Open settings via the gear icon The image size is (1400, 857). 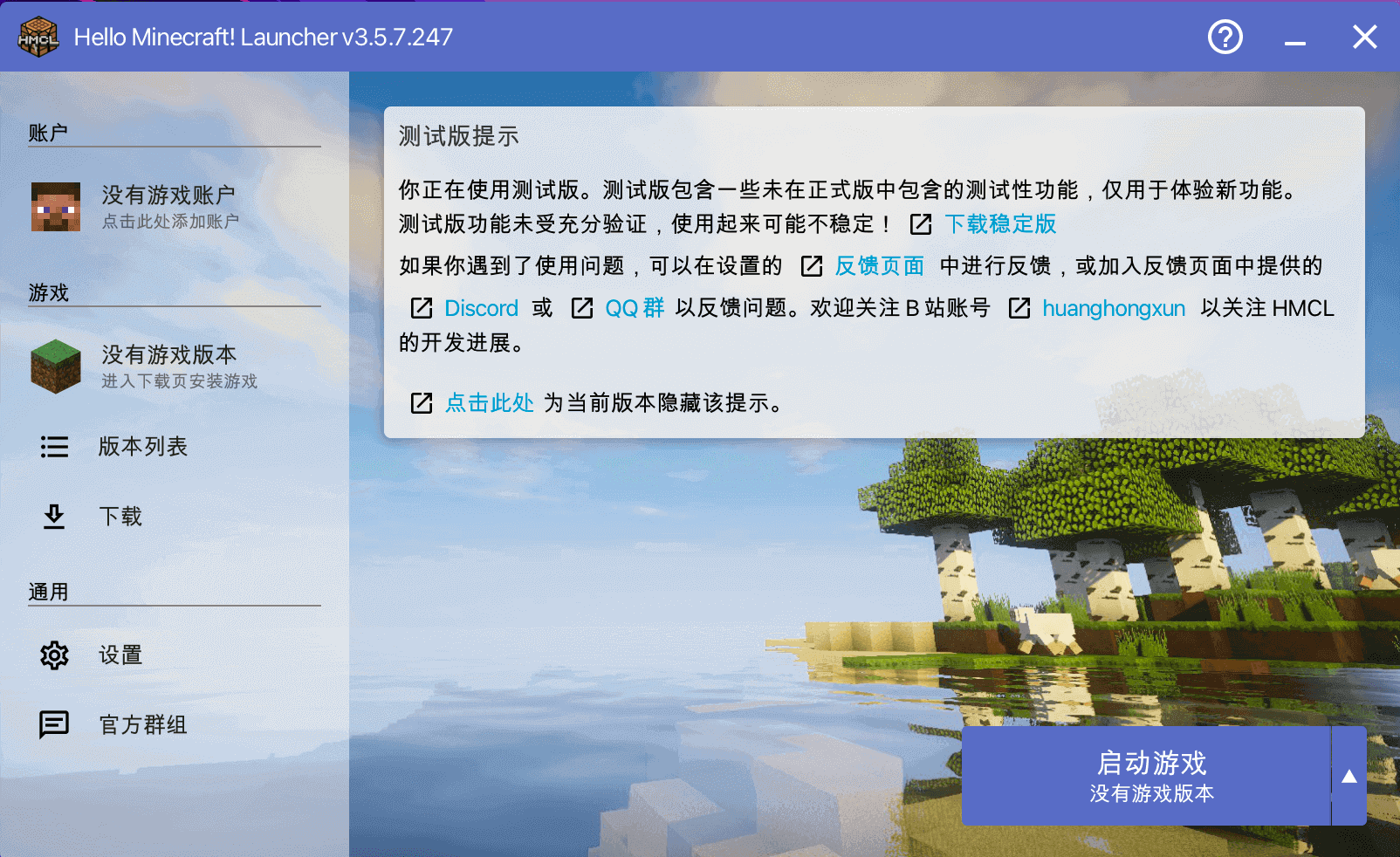(54, 655)
